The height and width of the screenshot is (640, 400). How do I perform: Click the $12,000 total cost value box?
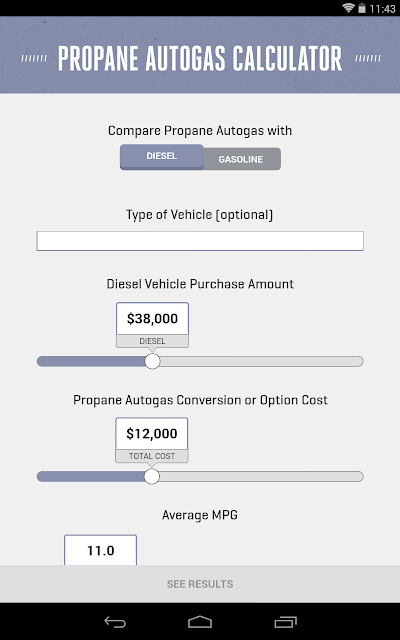tap(152, 434)
